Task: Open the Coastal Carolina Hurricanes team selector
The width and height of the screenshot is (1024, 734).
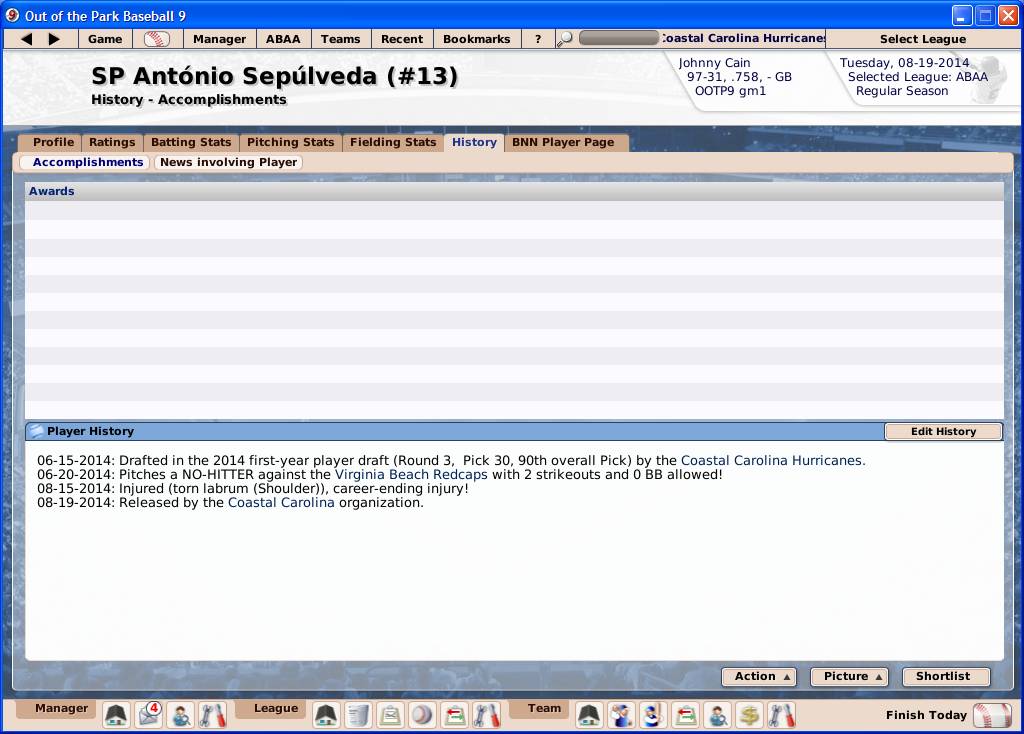Action: pos(743,39)
